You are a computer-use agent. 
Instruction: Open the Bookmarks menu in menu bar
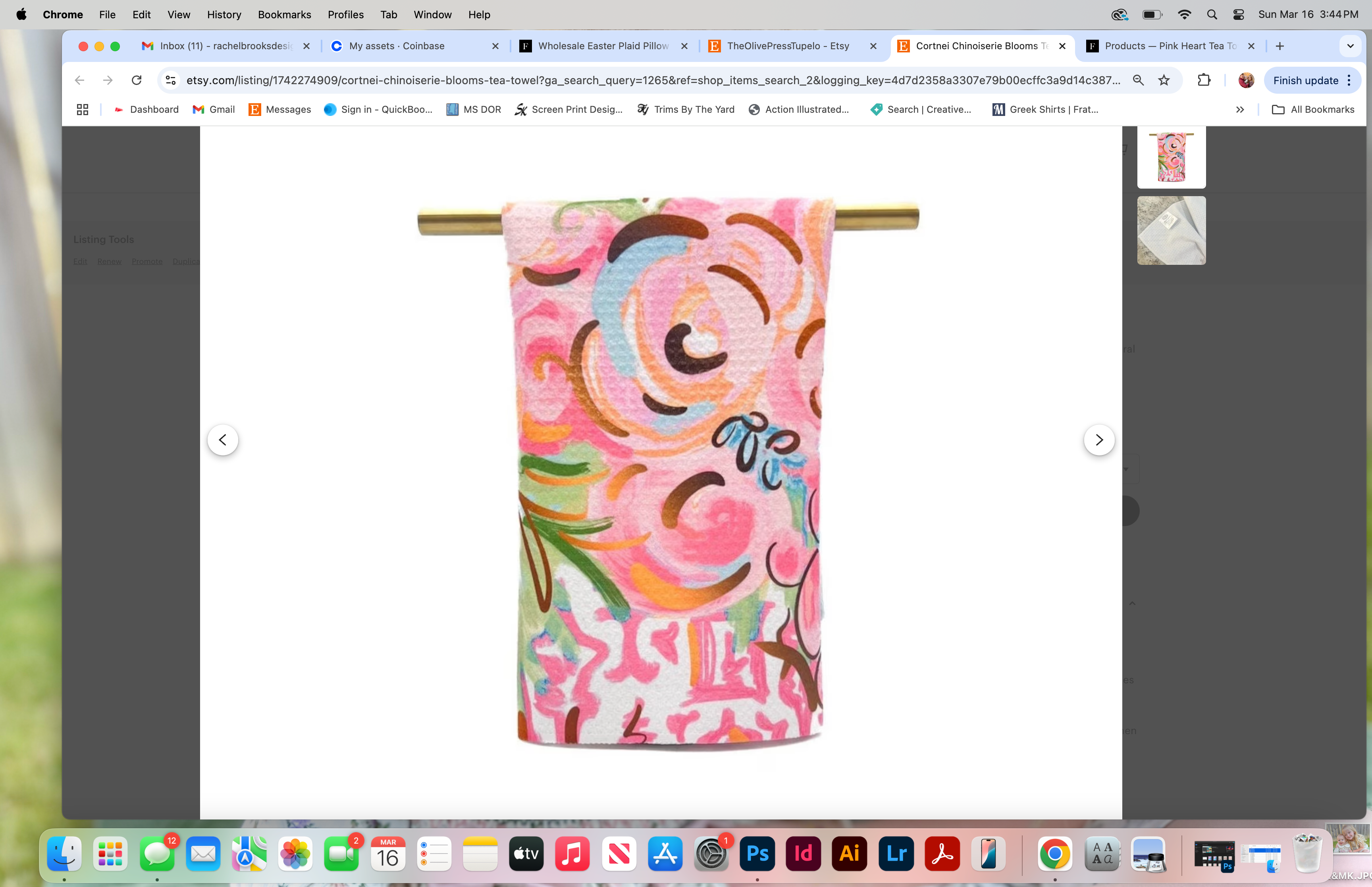[284, 14]
